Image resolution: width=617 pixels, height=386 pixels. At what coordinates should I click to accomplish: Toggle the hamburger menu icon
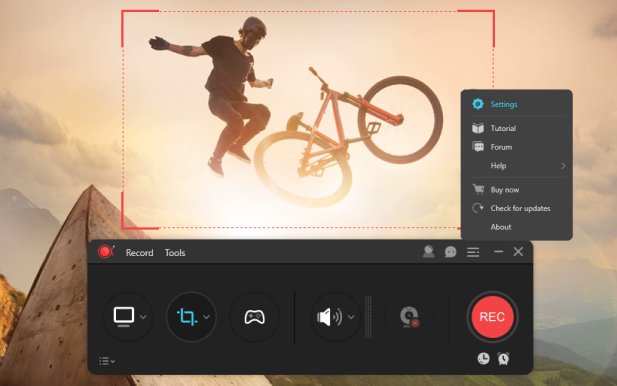click(473, 252)
